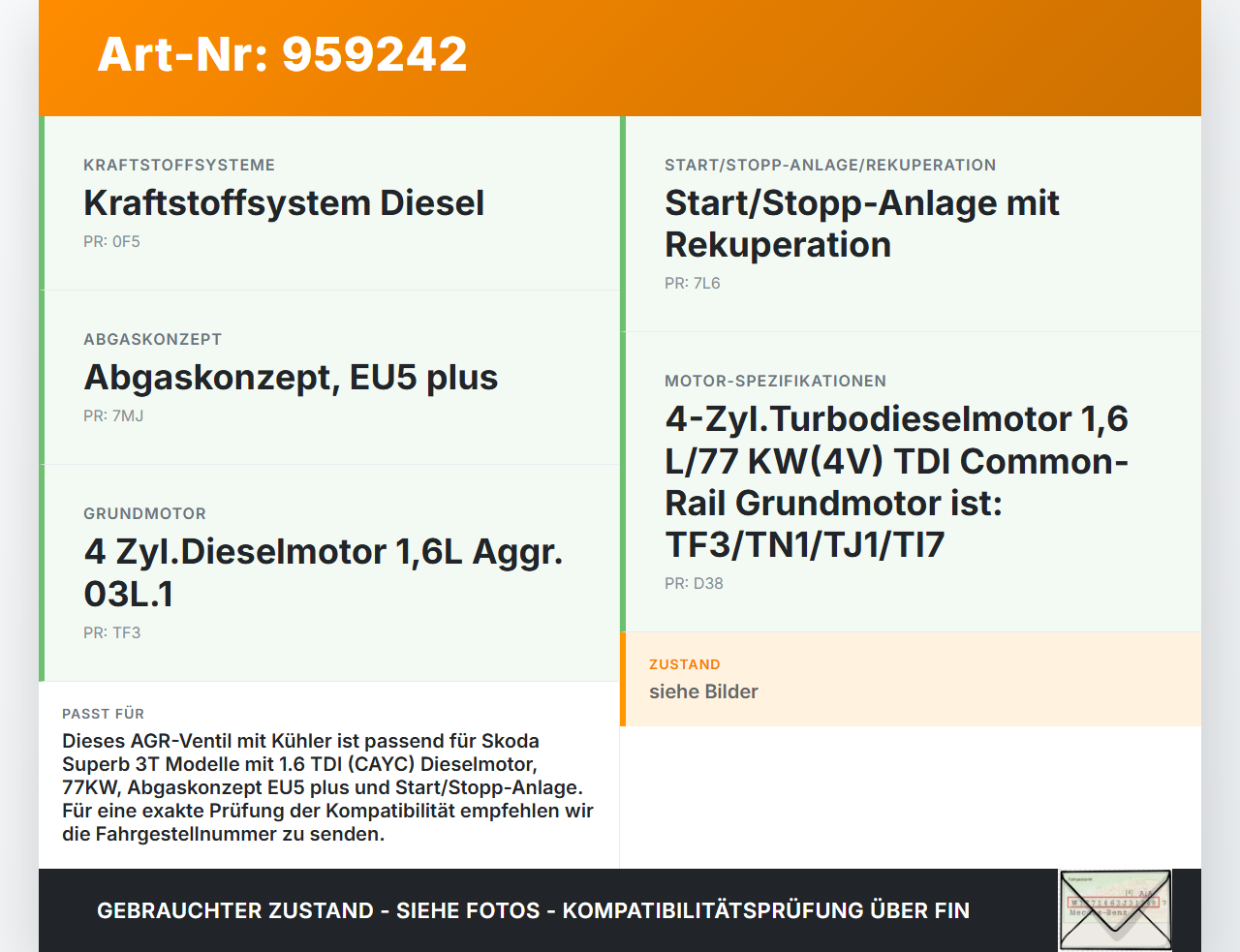Click the green bar beside Abgaskonzept
The height and width of the screenshot is (952, 1240).
pyautogui.click(x=42, y=377)
